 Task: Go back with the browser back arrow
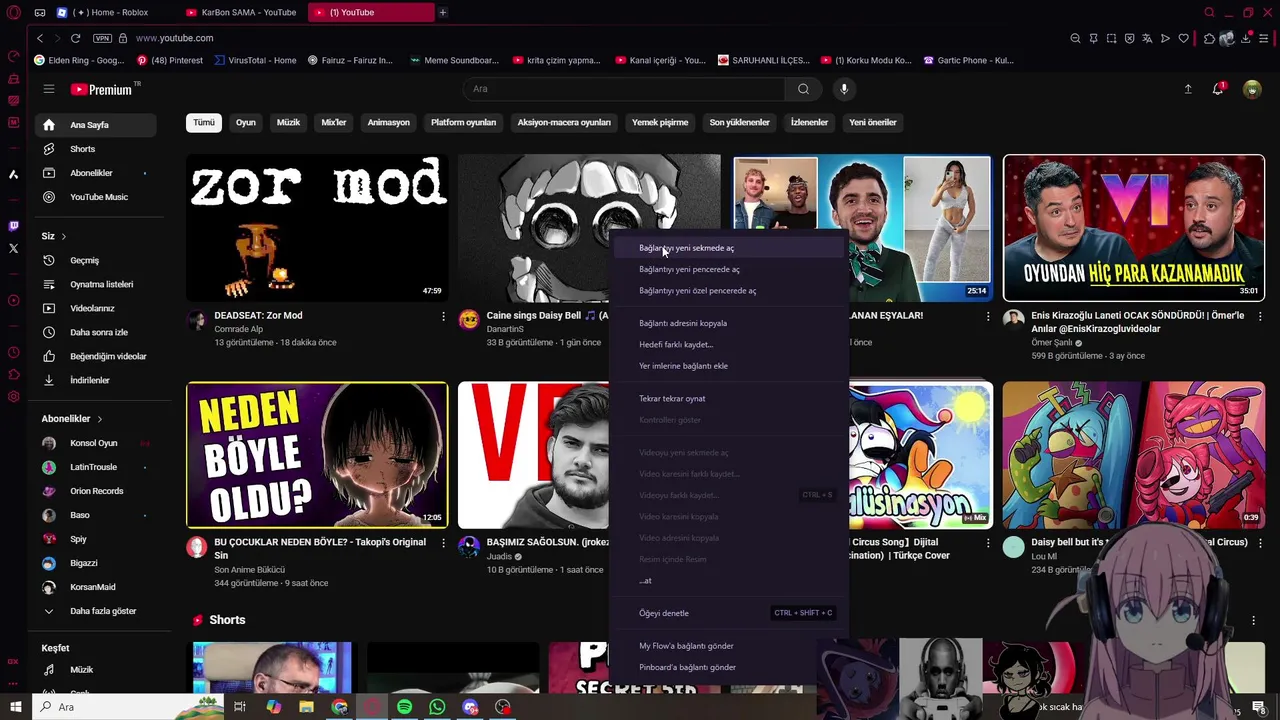40,38
